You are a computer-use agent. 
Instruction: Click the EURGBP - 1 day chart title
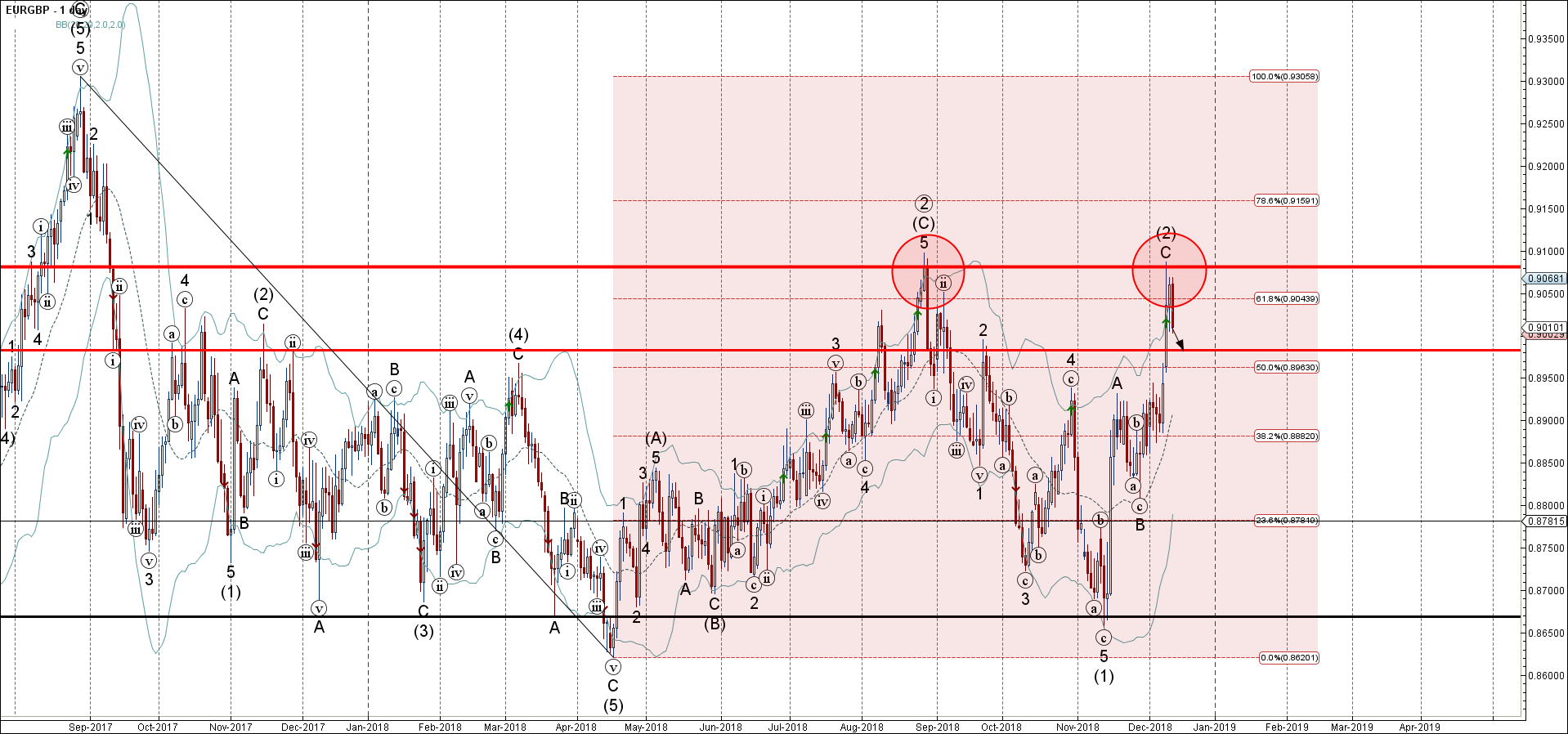(x=45, y=11)
